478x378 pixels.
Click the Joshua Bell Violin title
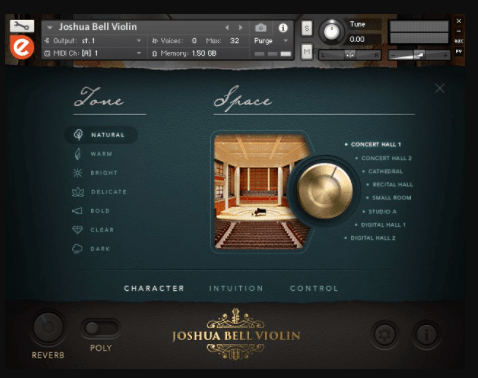[98, 27]
